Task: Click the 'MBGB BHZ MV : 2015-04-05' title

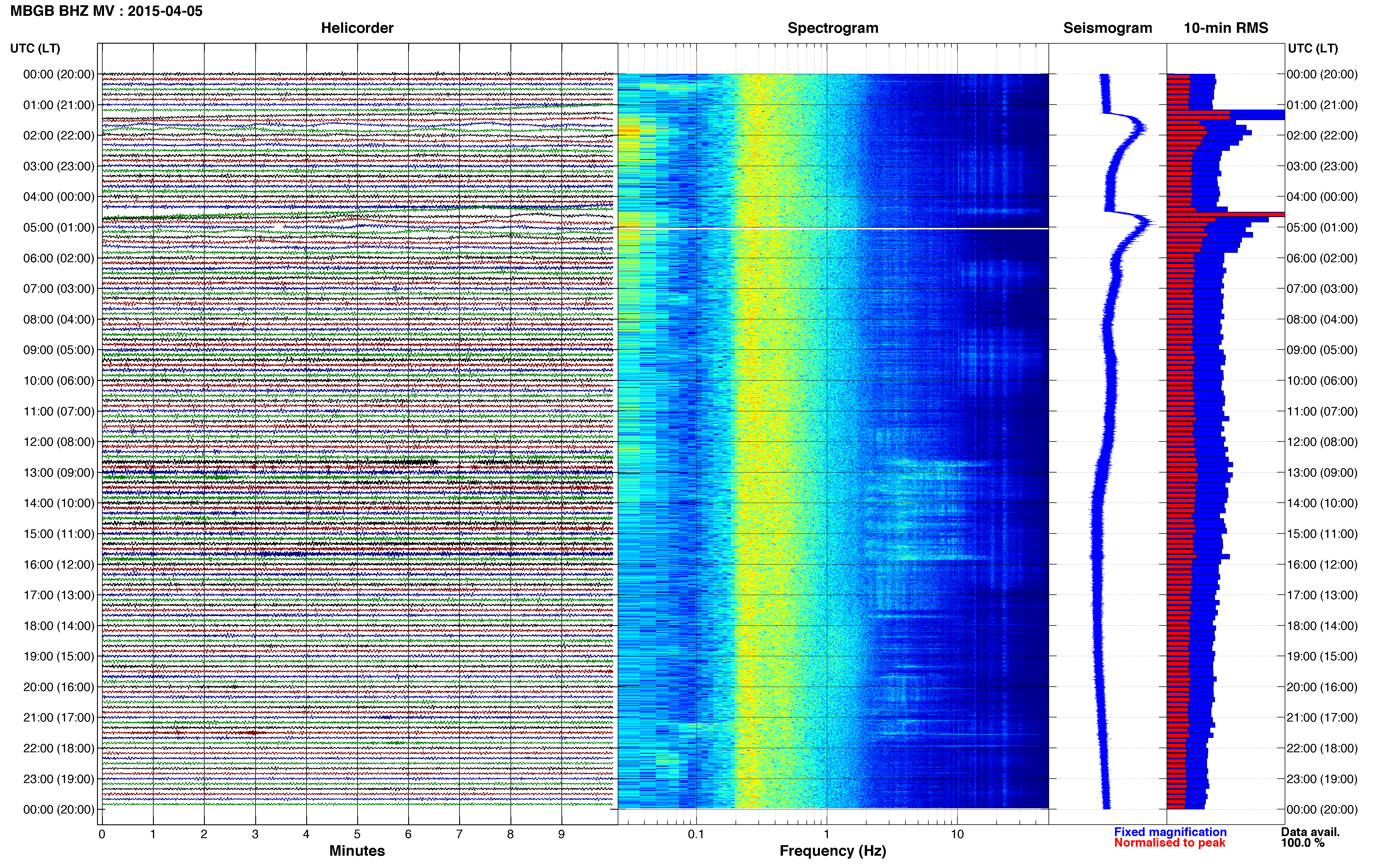Action: 106,11
